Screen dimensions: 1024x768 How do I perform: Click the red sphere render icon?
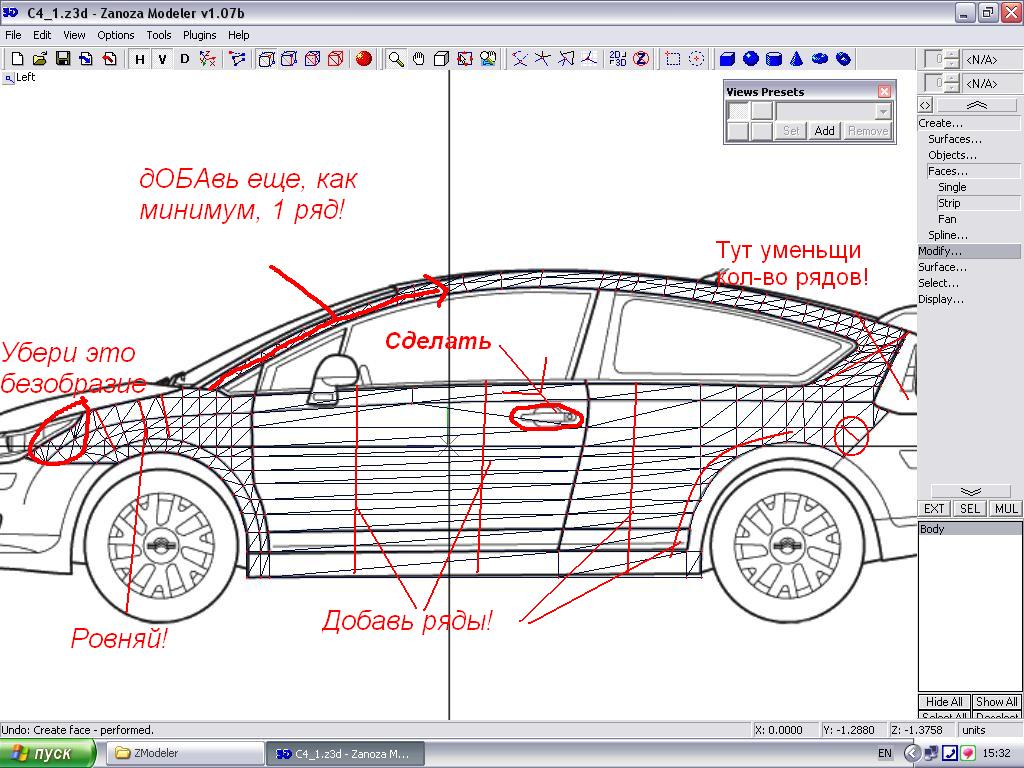click(364, 59)
